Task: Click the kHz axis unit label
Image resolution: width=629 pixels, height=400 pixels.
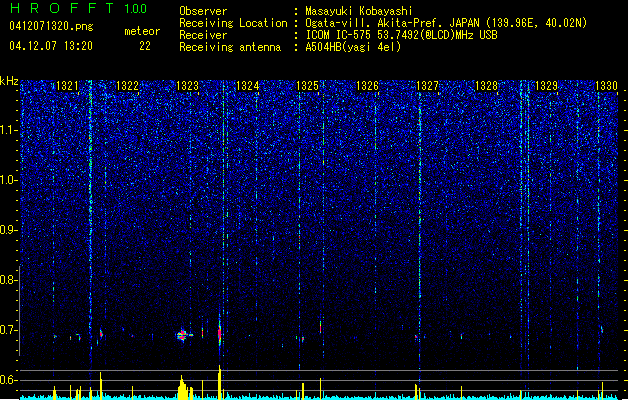Action: tap(9, 81)
